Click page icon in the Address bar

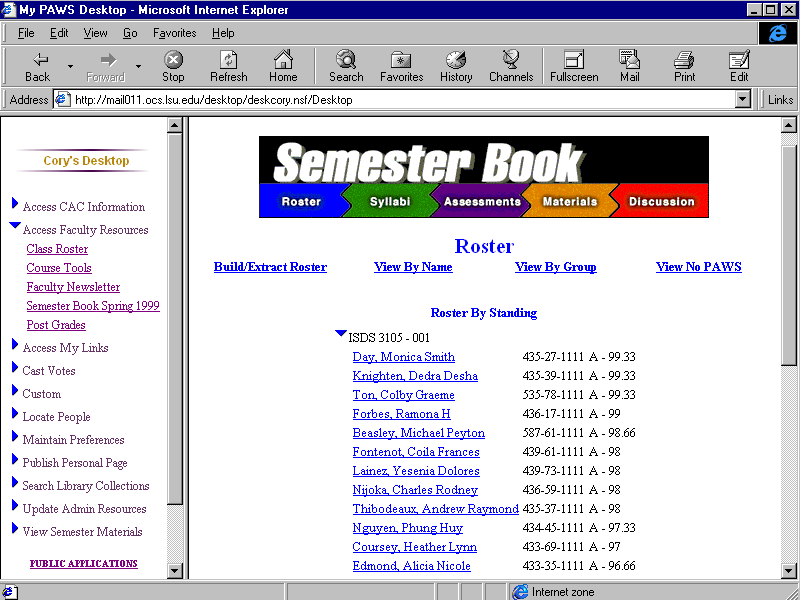(x=62, y=99)
